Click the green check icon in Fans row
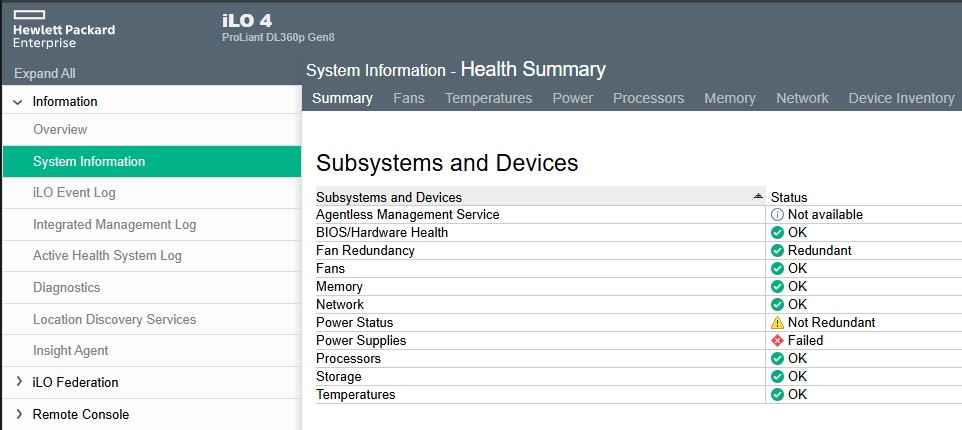This screenshot has width=962, height=430. (x=777, y=269)
